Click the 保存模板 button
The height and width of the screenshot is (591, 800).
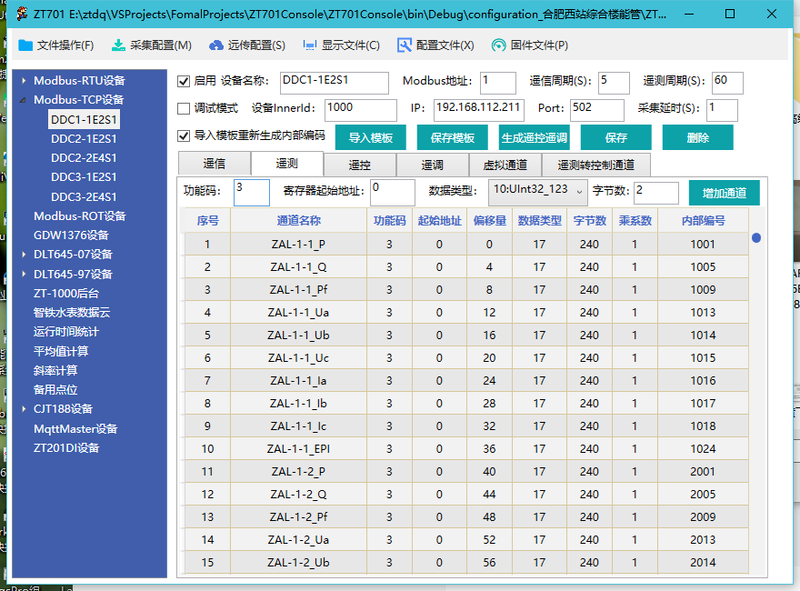[x=451, y=138]
